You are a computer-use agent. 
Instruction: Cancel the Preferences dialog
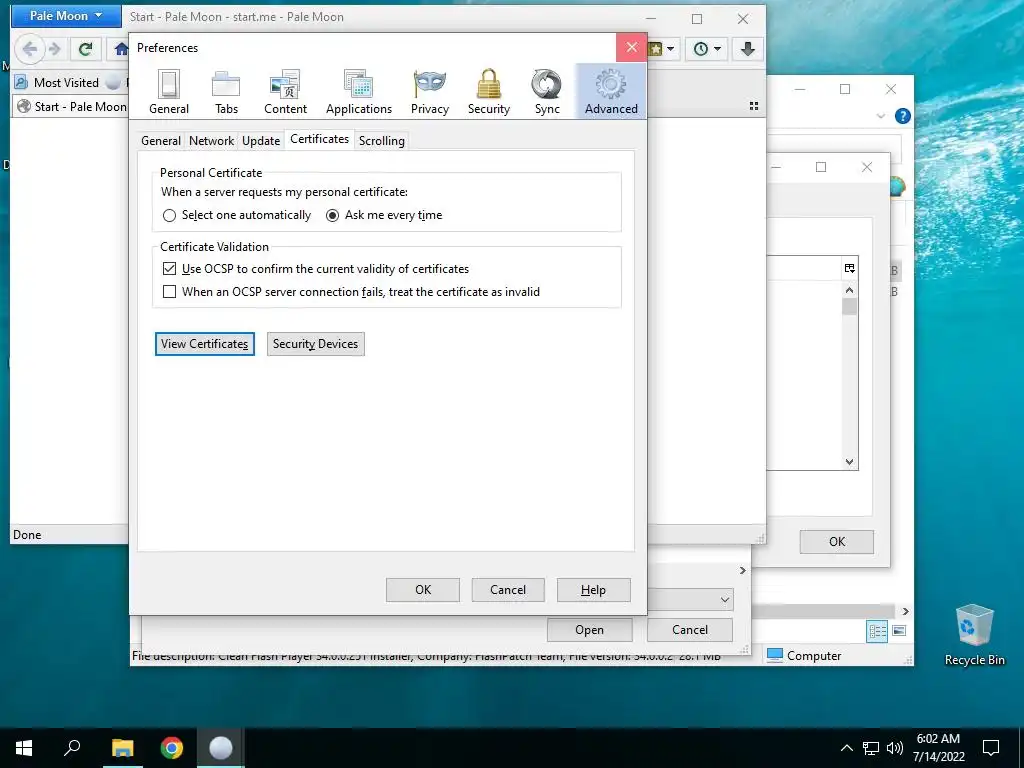(x=507, y=590)
